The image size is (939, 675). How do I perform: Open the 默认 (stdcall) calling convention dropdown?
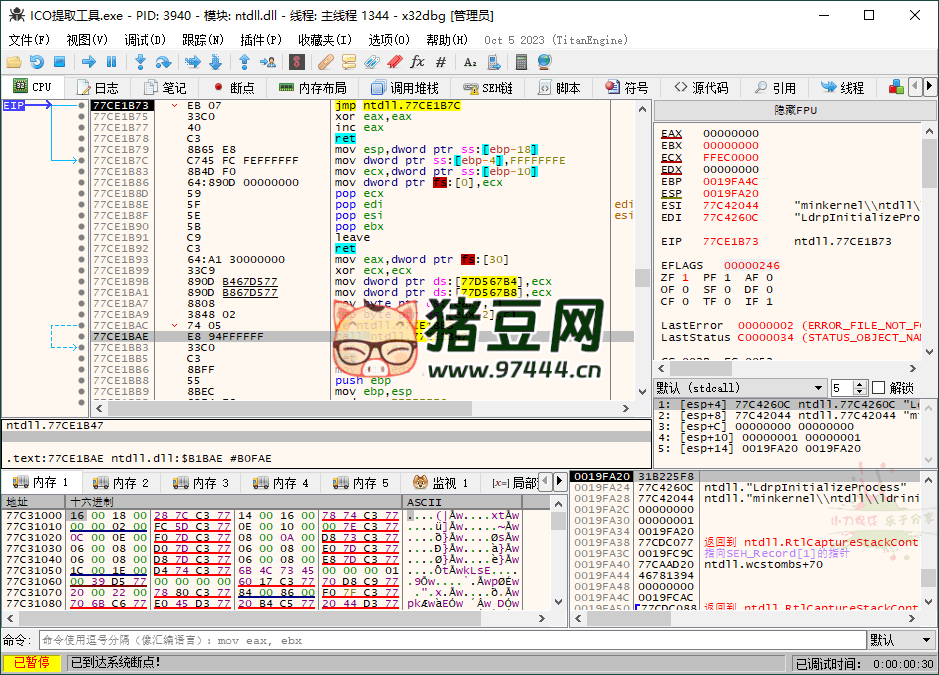[x=749, y=387]
